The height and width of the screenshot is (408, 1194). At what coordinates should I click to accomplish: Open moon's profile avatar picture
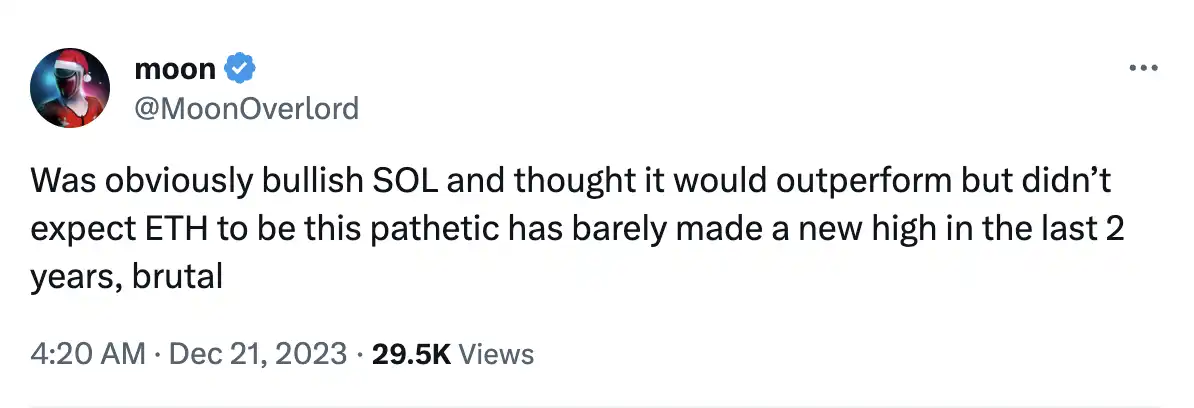[x=70, y=90]
